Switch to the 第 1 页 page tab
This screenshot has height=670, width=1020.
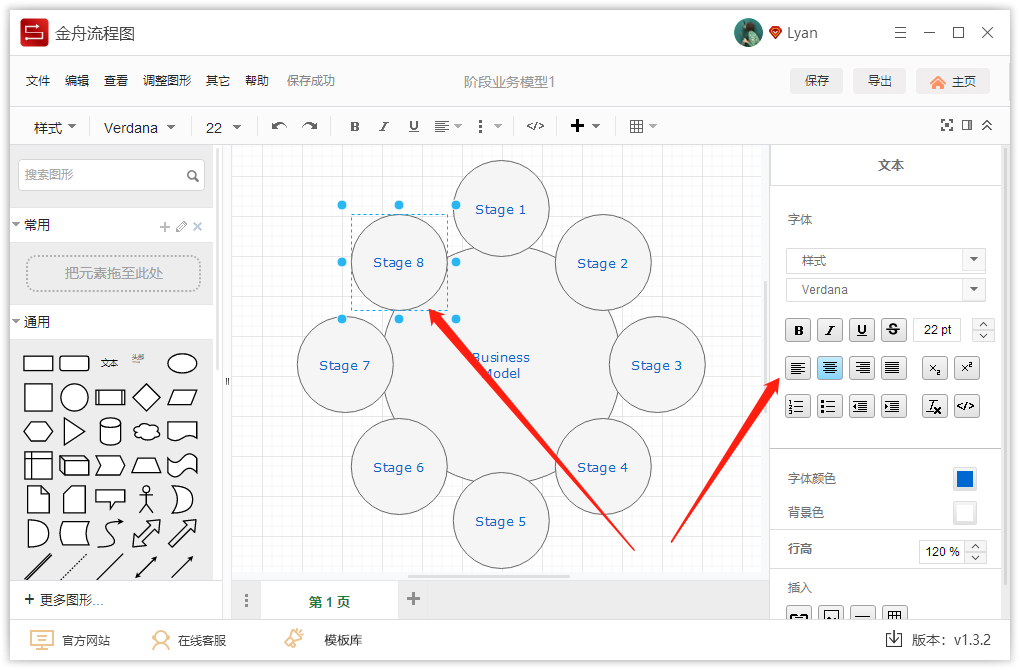pos(329,600)
